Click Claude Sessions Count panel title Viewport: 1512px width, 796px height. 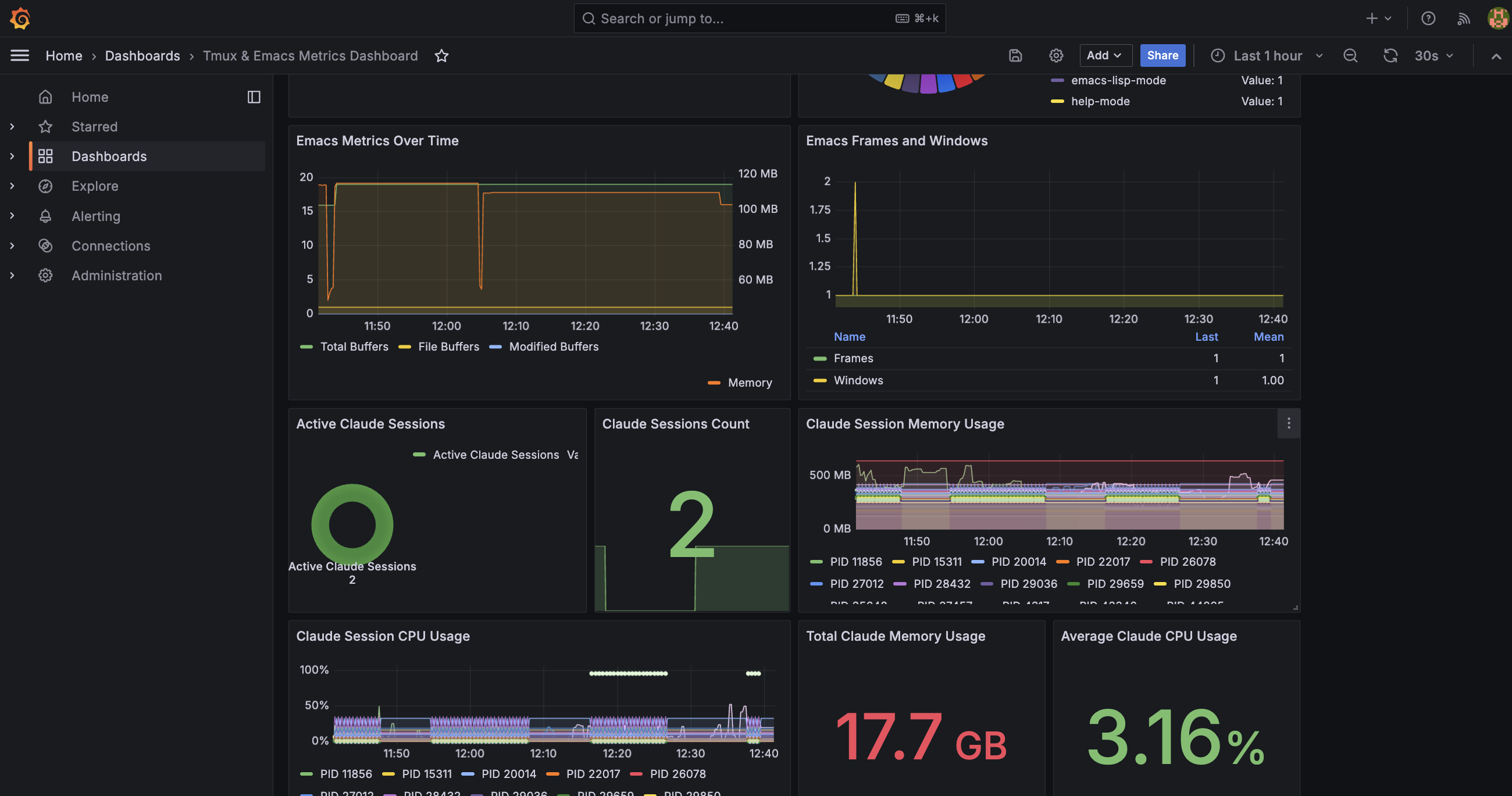pos(676,424)
